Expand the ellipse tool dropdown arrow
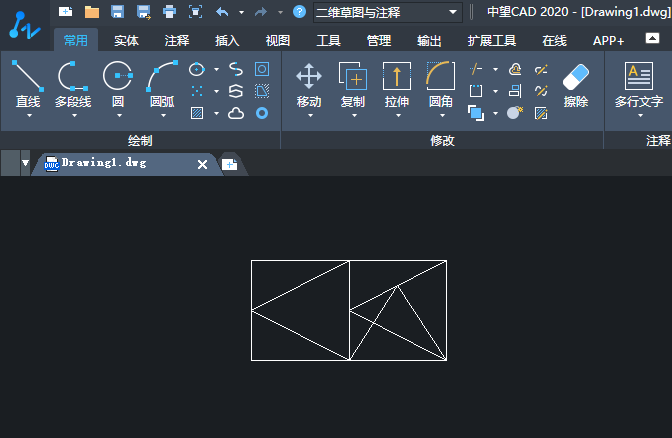 pyautogui.click(x=216, y=69)
